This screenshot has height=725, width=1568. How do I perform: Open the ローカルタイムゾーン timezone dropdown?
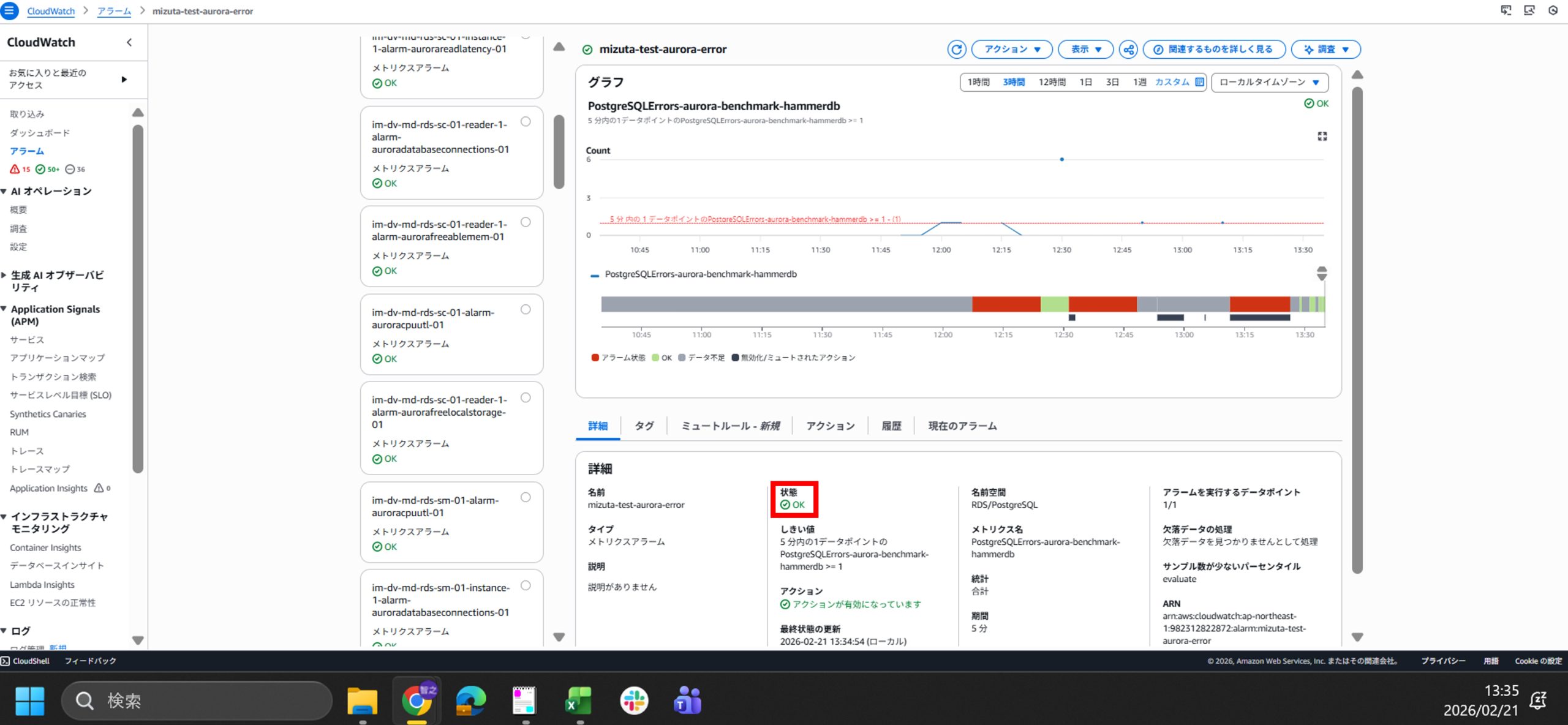tap(1269, 82)
